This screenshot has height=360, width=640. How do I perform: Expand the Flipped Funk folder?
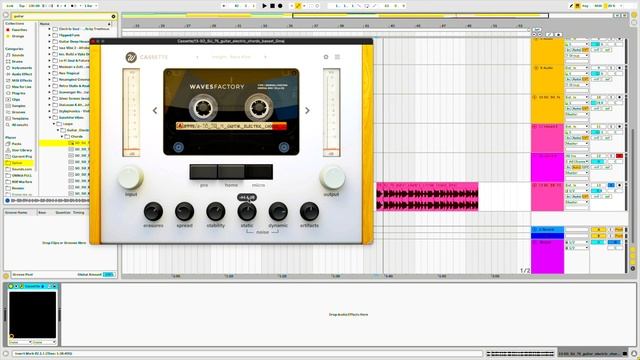[x=50, y=35]
